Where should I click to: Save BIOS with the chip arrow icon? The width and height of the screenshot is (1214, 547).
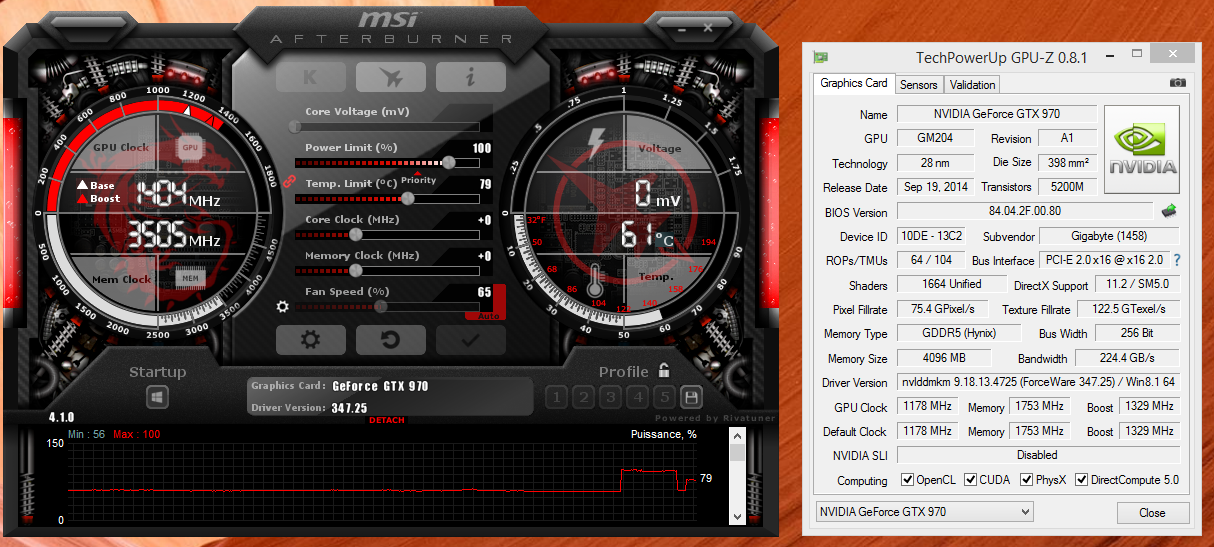(1169, 211)
